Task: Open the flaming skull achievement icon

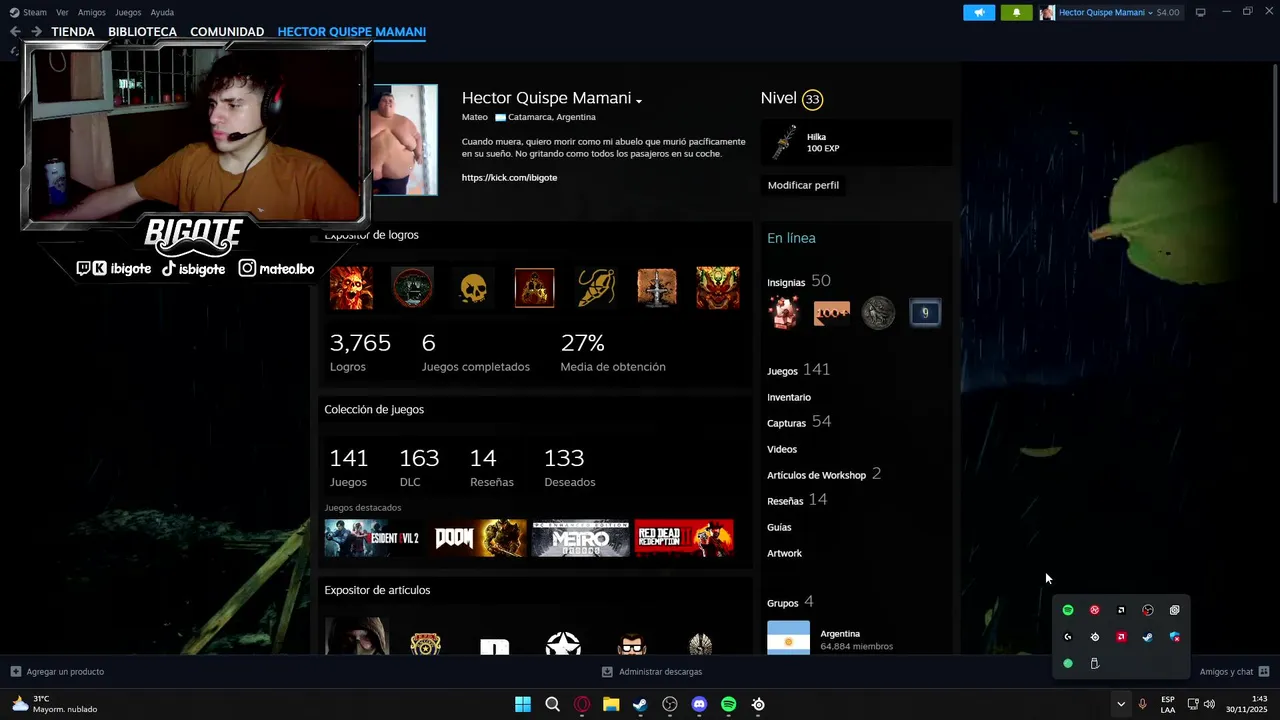Action: click(x=351, y=288)
